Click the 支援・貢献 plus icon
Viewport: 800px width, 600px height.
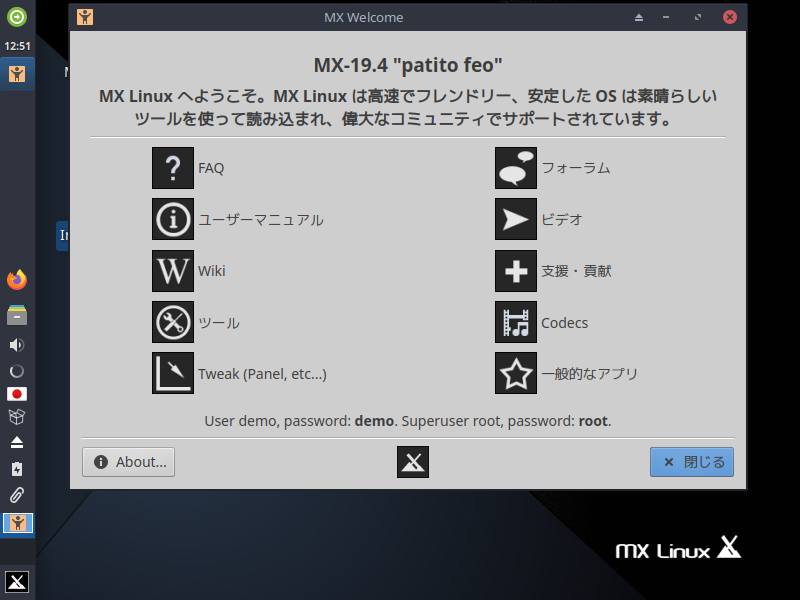(x=516, y=271)
